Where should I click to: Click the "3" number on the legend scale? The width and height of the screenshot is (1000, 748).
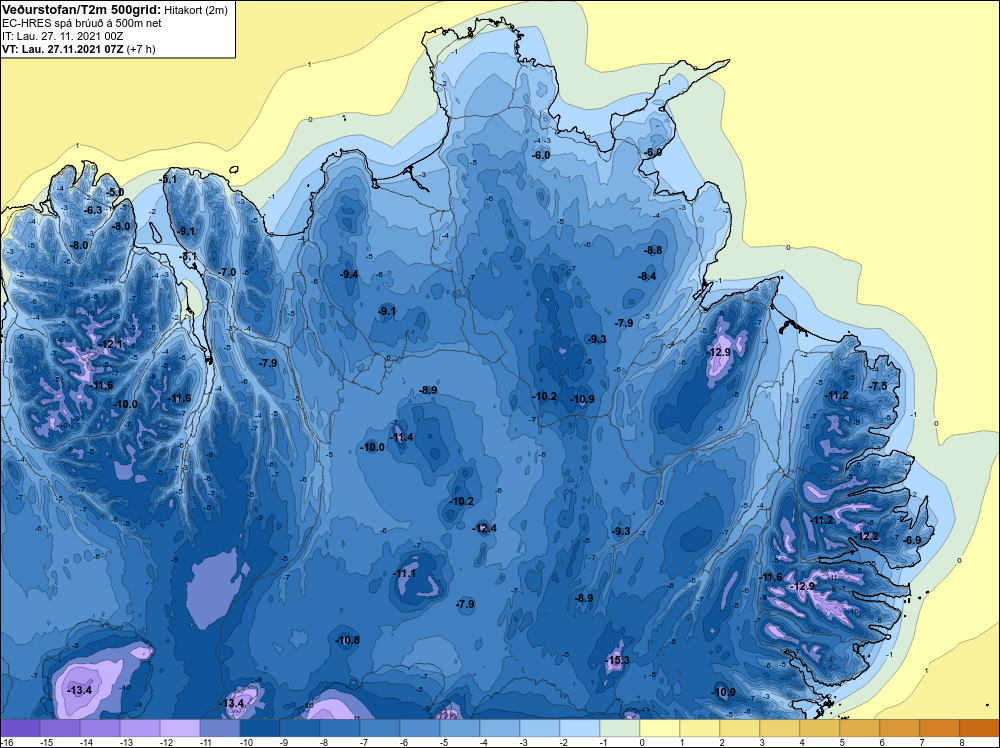pos(761,742)
